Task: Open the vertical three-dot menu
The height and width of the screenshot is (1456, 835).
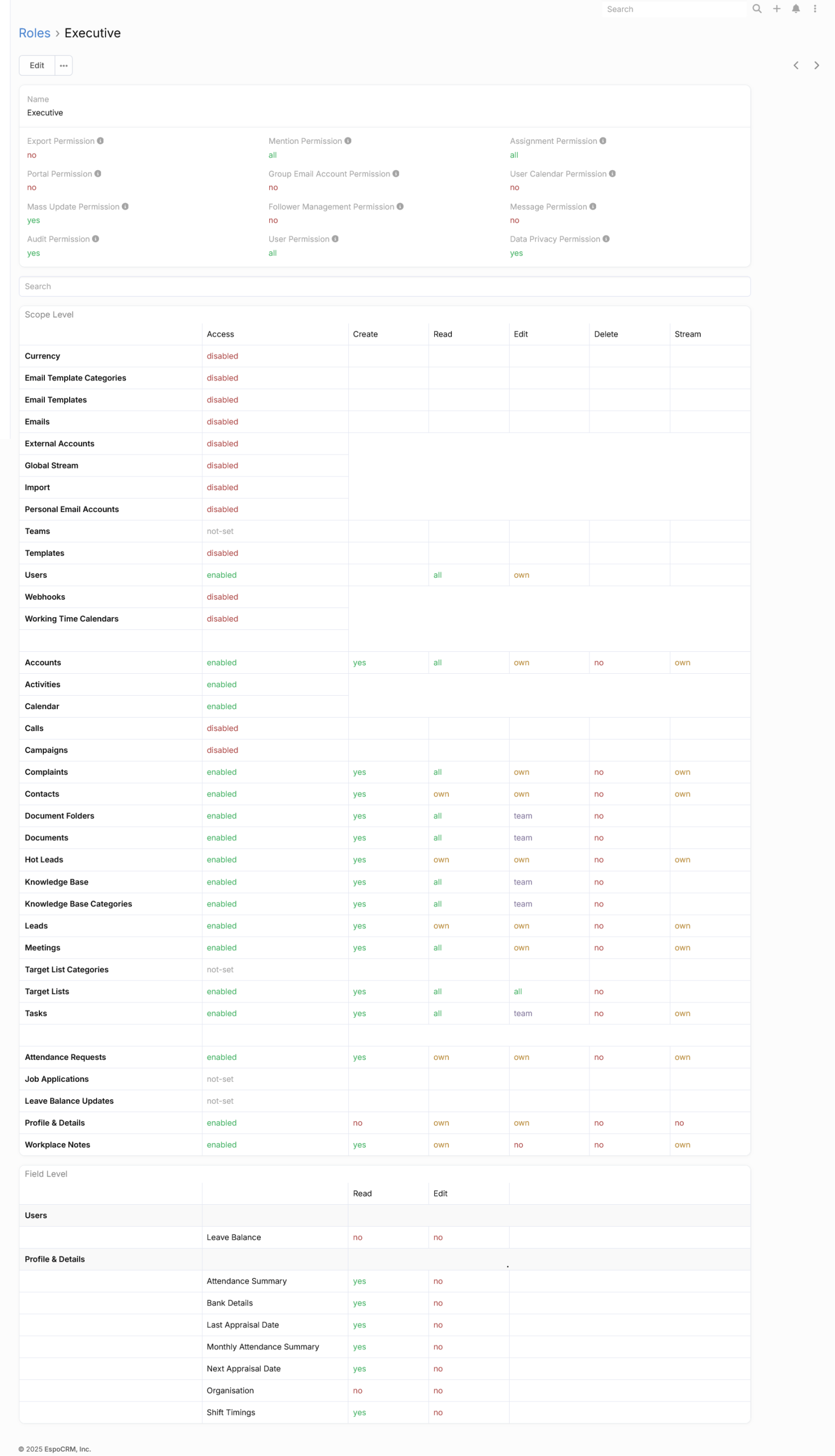Action: point(814,8)
